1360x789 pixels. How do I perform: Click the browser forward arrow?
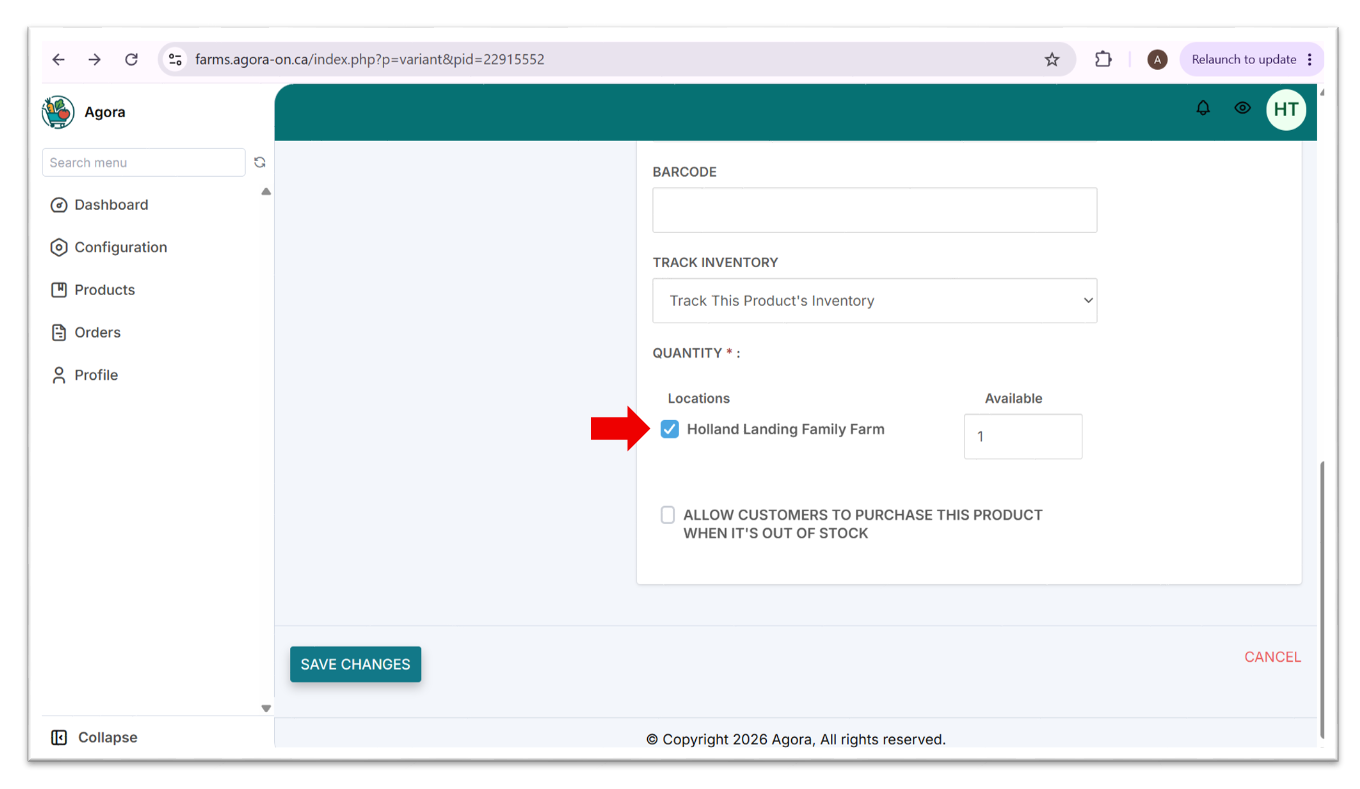point(94,59)
